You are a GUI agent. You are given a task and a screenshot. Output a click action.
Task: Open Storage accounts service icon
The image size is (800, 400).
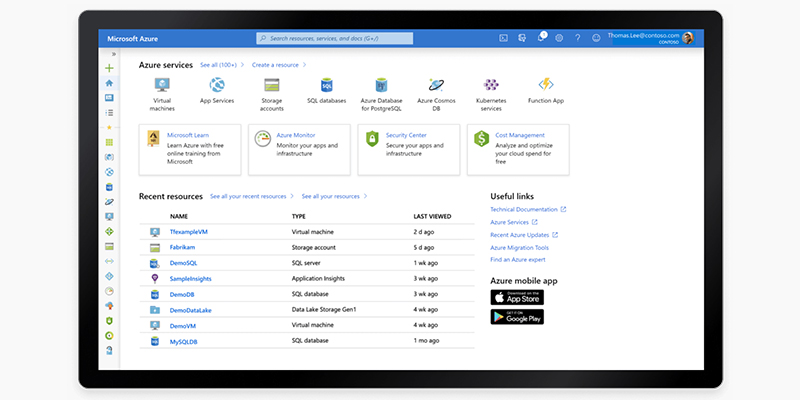click(271, 85)
